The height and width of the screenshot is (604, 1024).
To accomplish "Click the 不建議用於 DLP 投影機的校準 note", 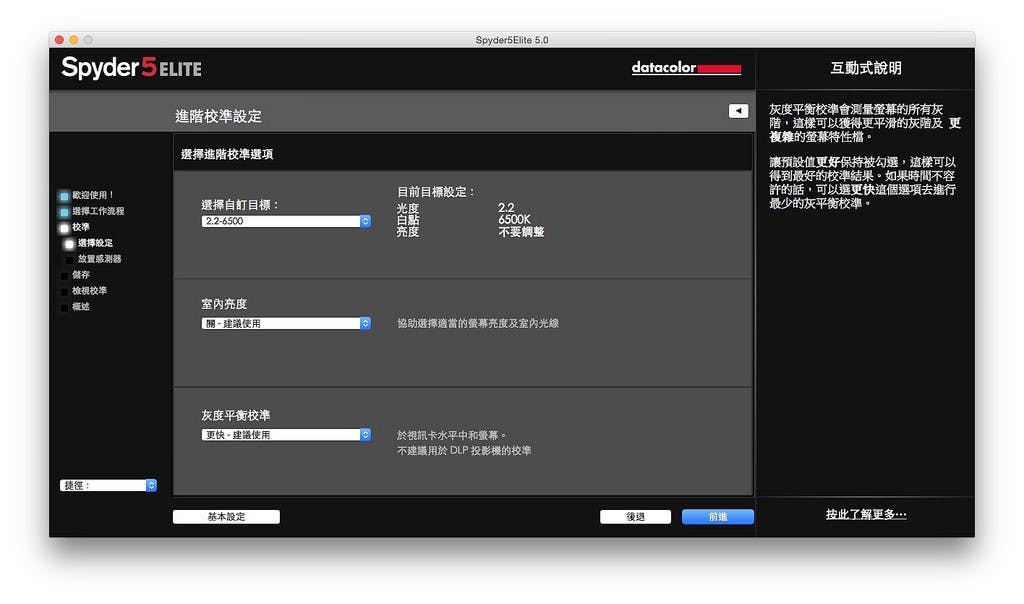I will coord(464,451).
